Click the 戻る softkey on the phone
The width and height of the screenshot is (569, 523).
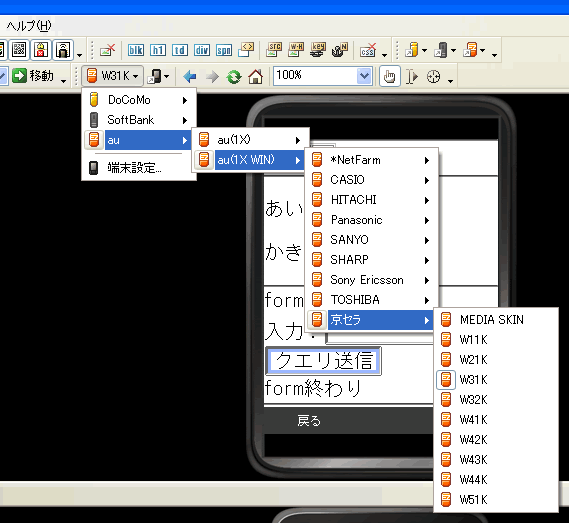pyautogui.click(x=309, y=420)
